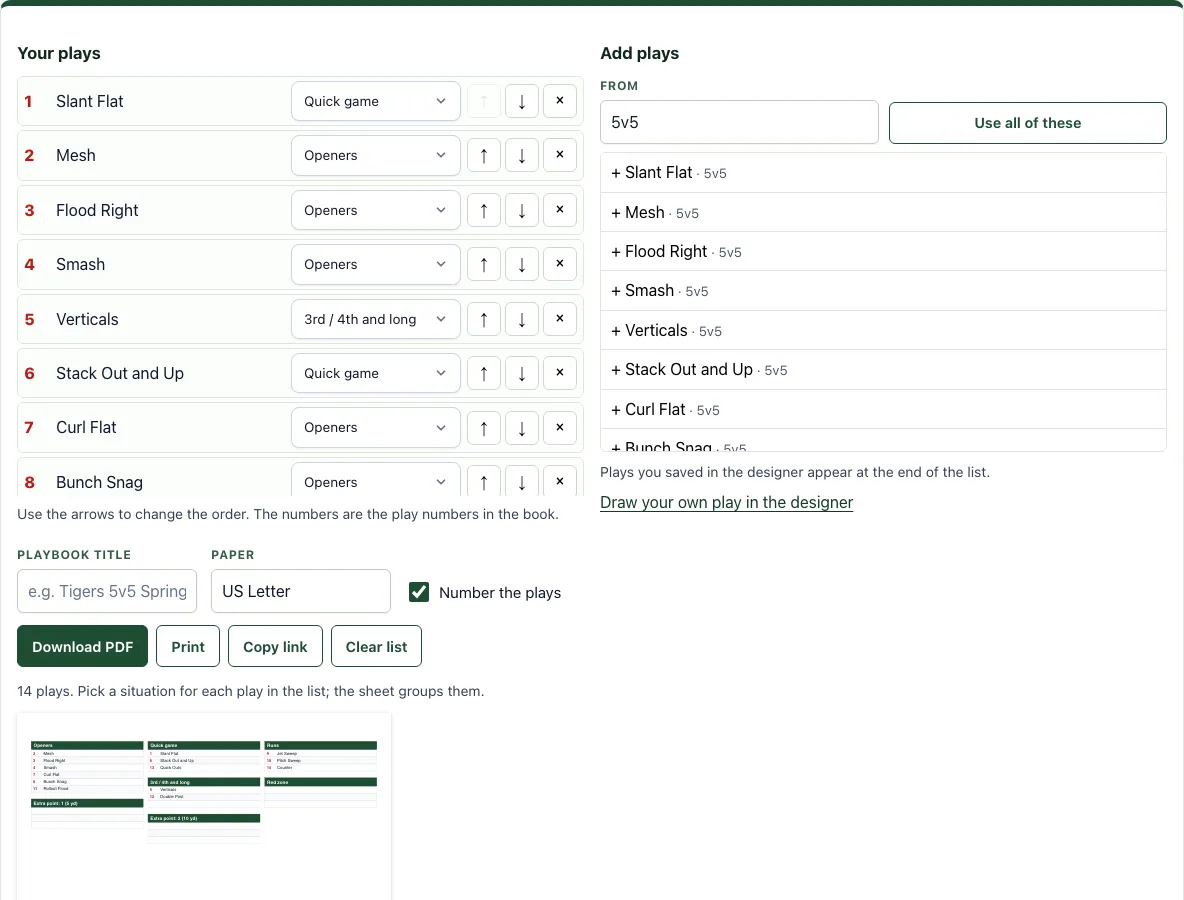
Task: Move Smash down in the order
Action: (522, 264)
